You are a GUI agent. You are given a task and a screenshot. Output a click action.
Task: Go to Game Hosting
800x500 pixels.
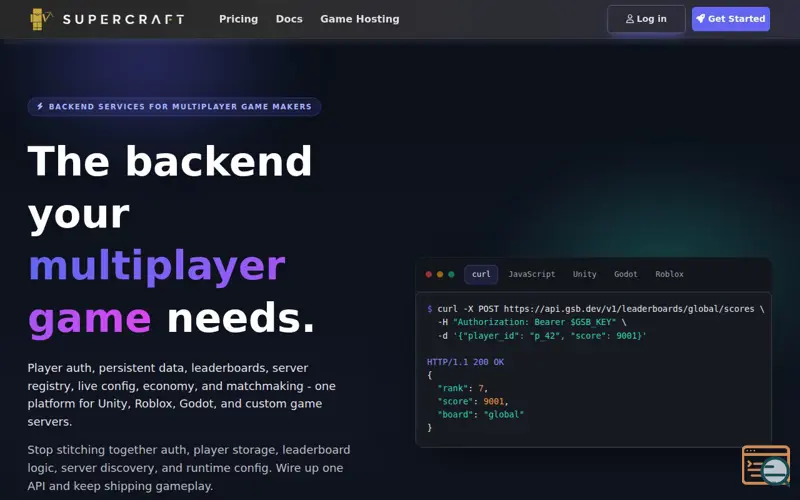point(360,19)
